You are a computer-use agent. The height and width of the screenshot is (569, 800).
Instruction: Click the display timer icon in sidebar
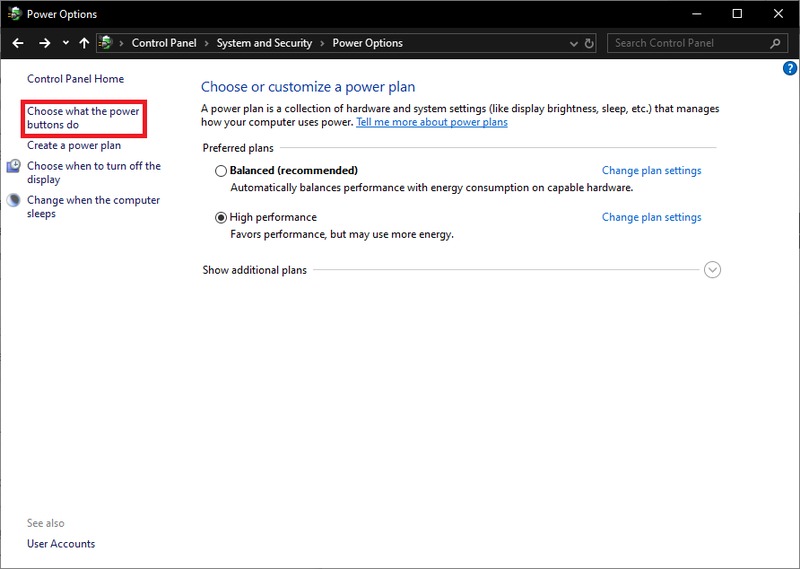tap(14, 166)
